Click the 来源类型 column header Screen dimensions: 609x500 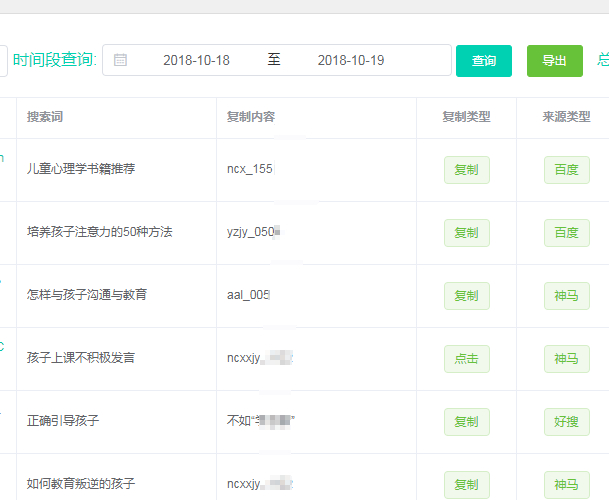pyautogui.click(x=566, y=117)
